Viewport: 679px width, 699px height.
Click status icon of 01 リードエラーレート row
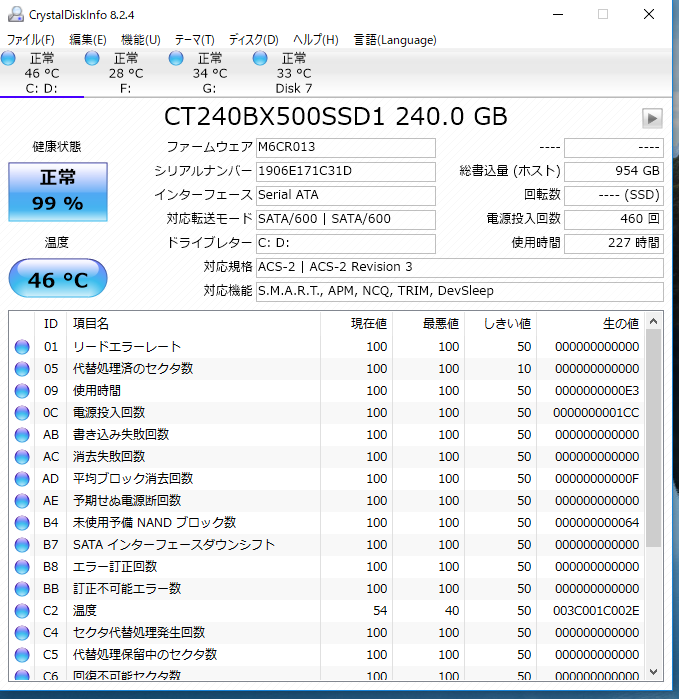22,347
